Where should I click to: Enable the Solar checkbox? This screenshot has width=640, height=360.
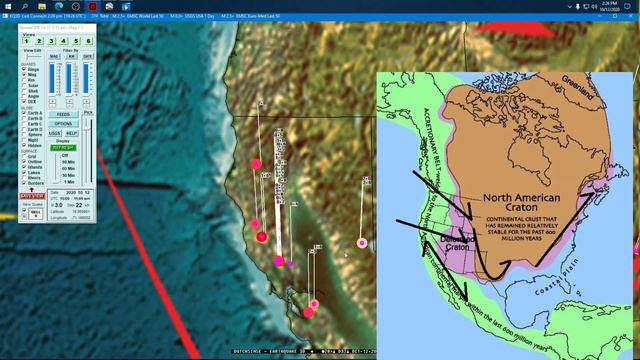tap(24, 85)
